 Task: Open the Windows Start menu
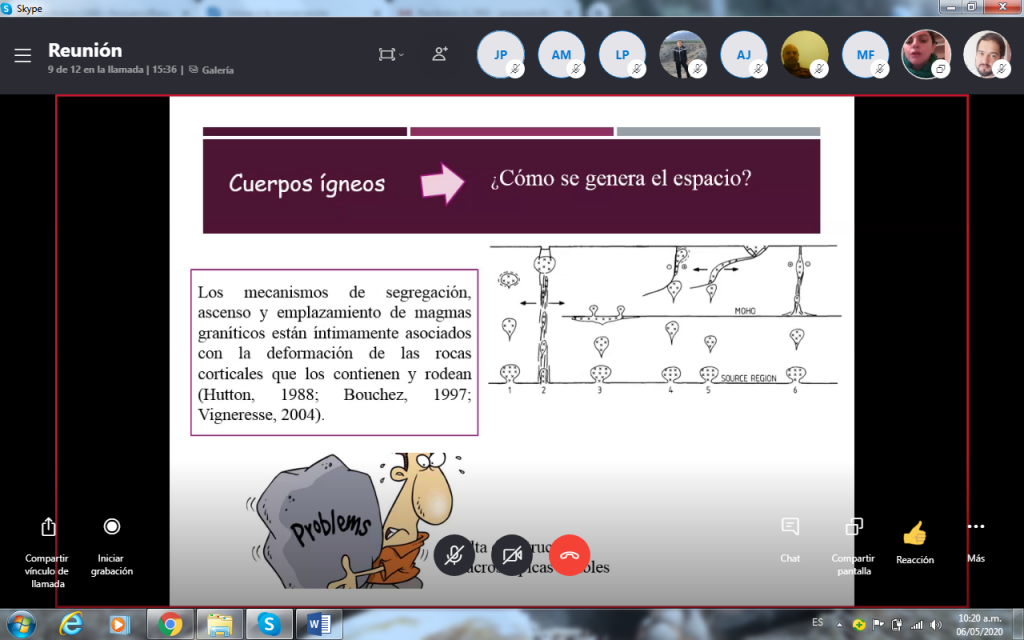[21, 625]
